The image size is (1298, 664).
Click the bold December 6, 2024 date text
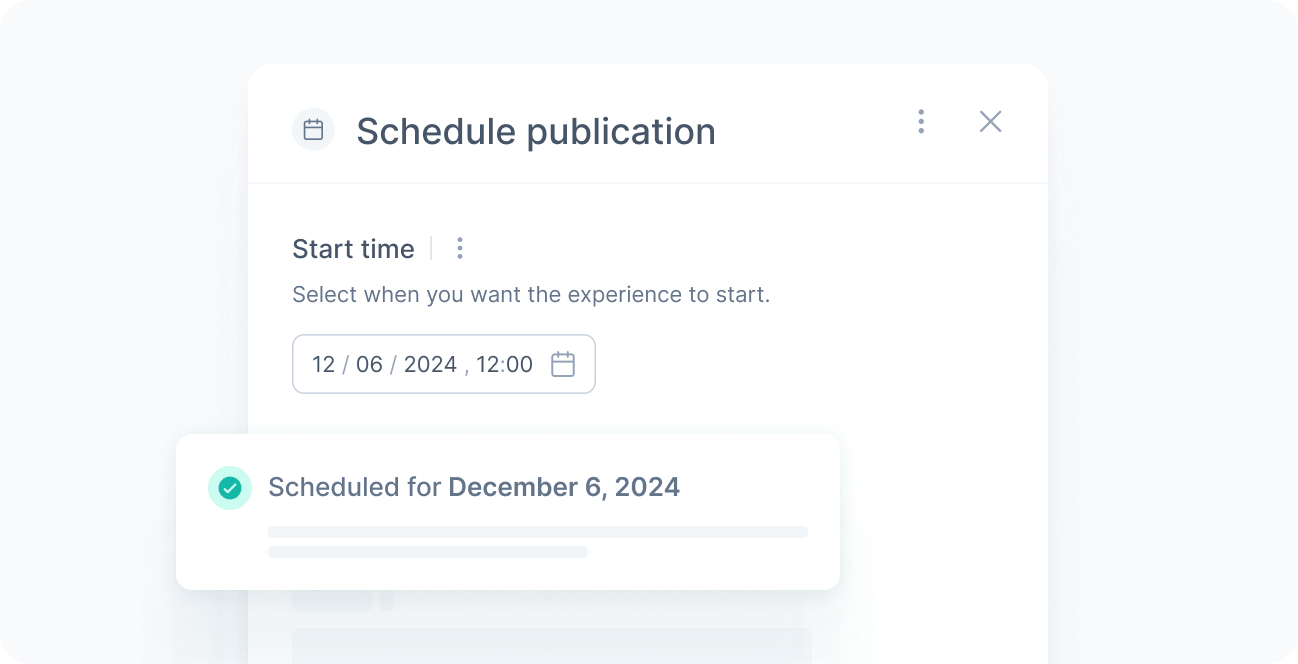tap(564, 487)
